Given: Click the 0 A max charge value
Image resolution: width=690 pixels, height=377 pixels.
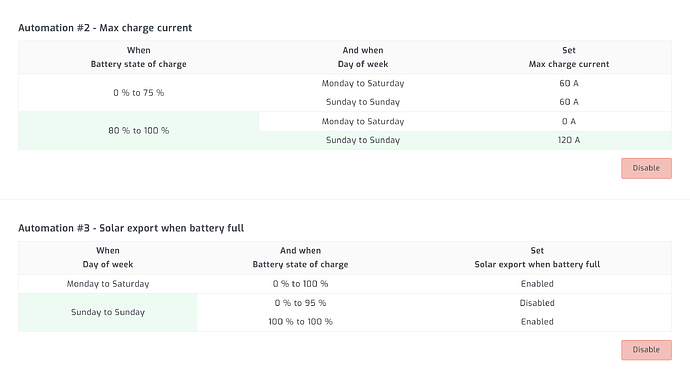Looking at the screenshot, I should 569,121.
